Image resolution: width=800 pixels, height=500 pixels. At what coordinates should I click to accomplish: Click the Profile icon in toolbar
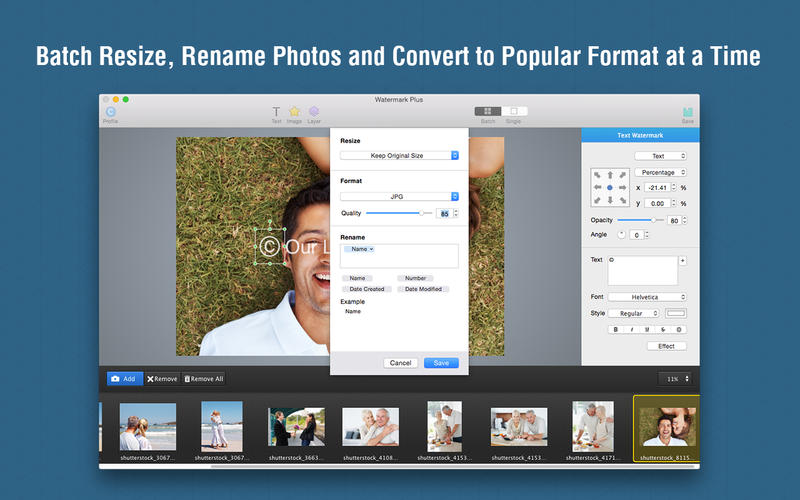coord(110,113)
